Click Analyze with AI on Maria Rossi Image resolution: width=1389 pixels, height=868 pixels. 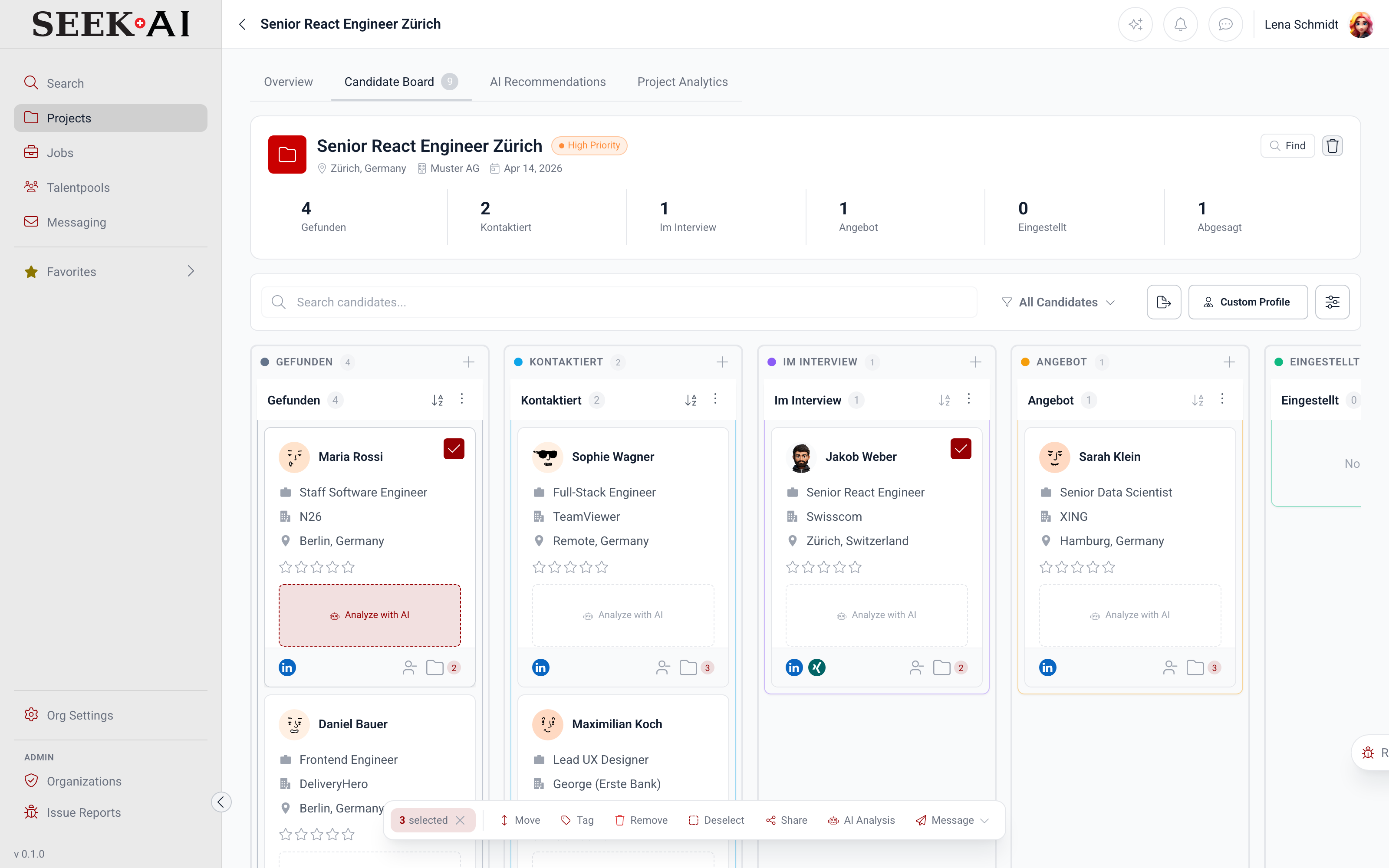[370, 615]
